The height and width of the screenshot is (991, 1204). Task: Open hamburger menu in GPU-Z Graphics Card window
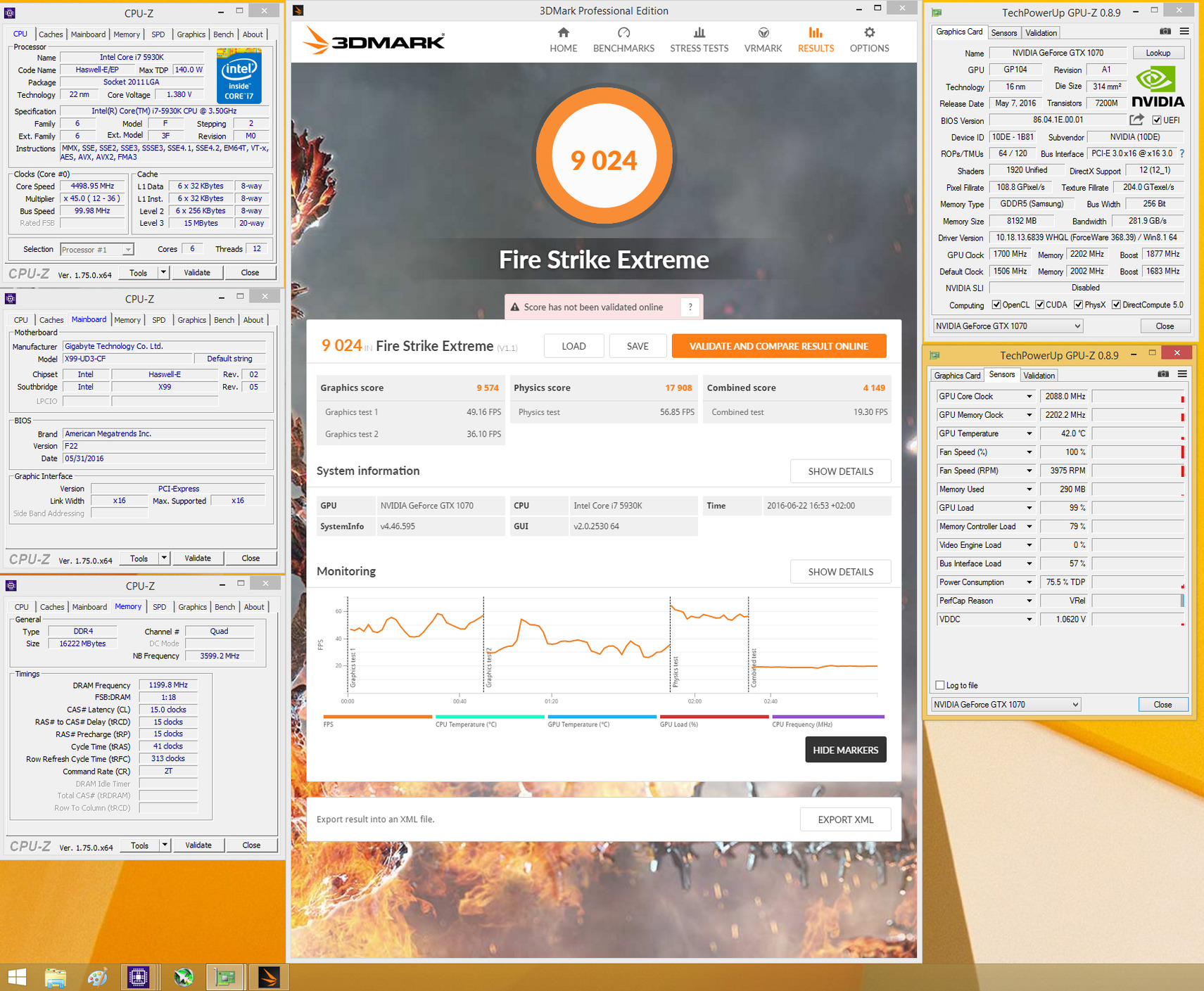1184,32
